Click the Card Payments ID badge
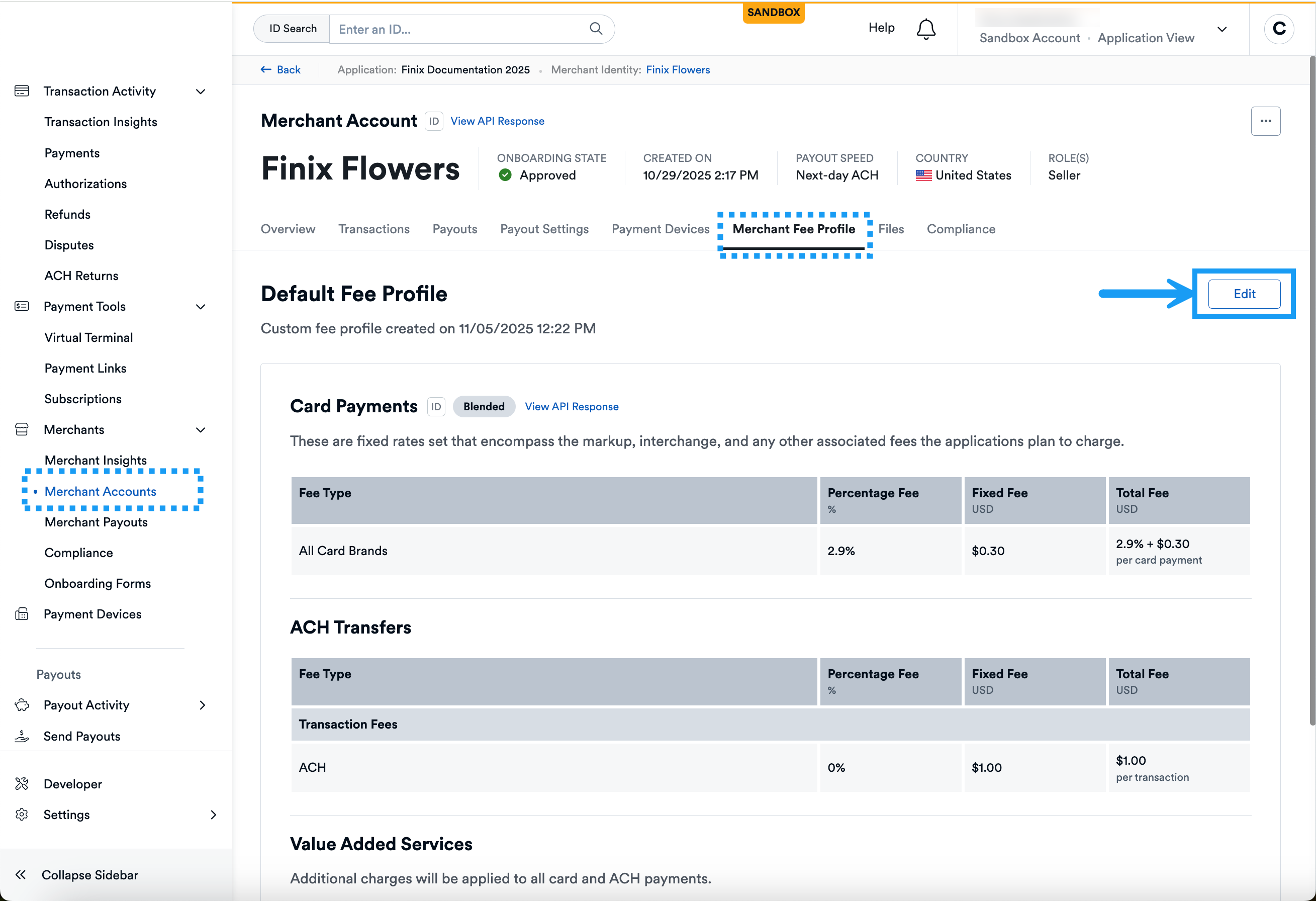Screen dimensions: 1316x901 point(435,407)
